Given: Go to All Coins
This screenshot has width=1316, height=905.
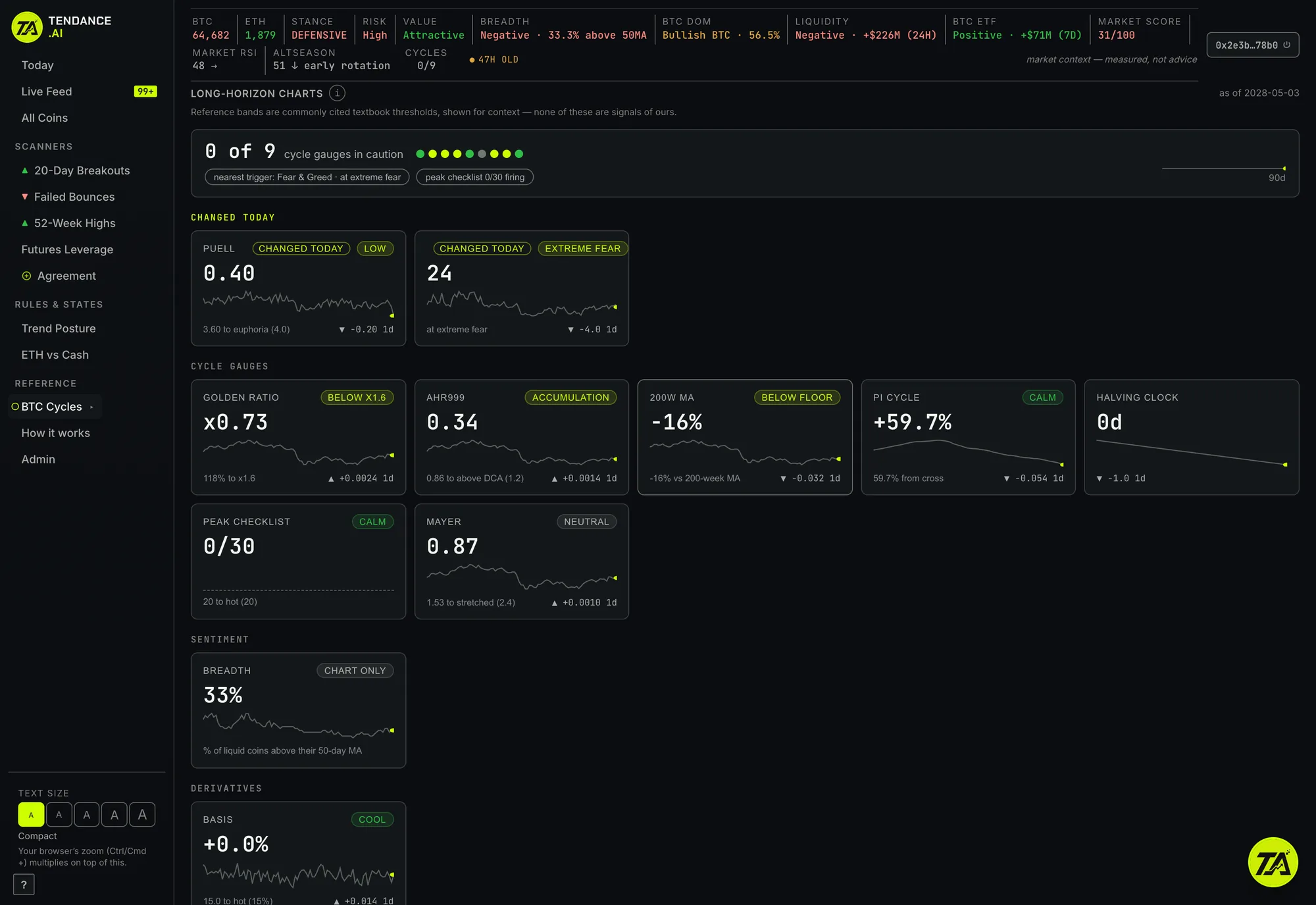Looking at the screenshot, I should point(45,118).
